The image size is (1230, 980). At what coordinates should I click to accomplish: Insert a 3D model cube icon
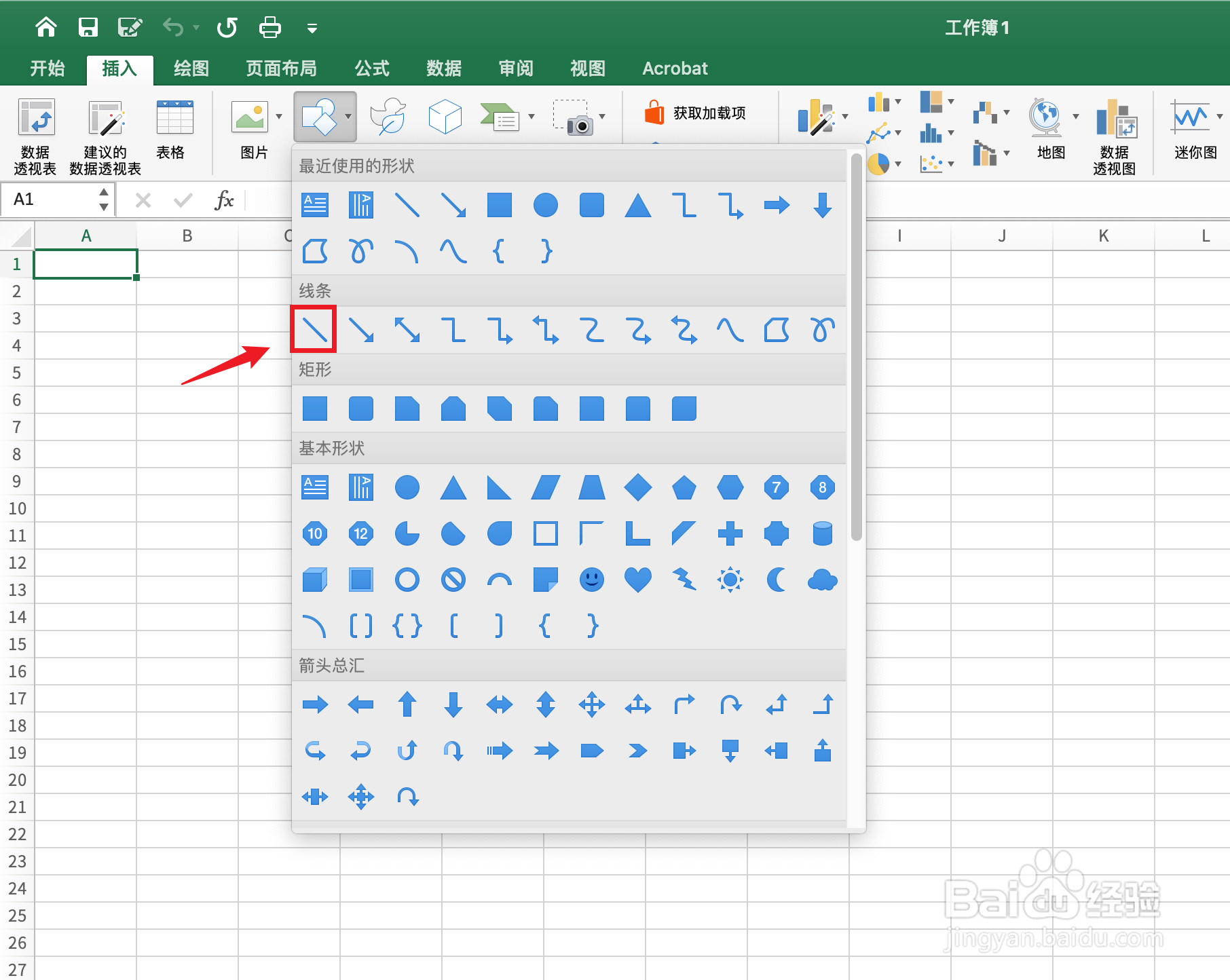(445, 117)
